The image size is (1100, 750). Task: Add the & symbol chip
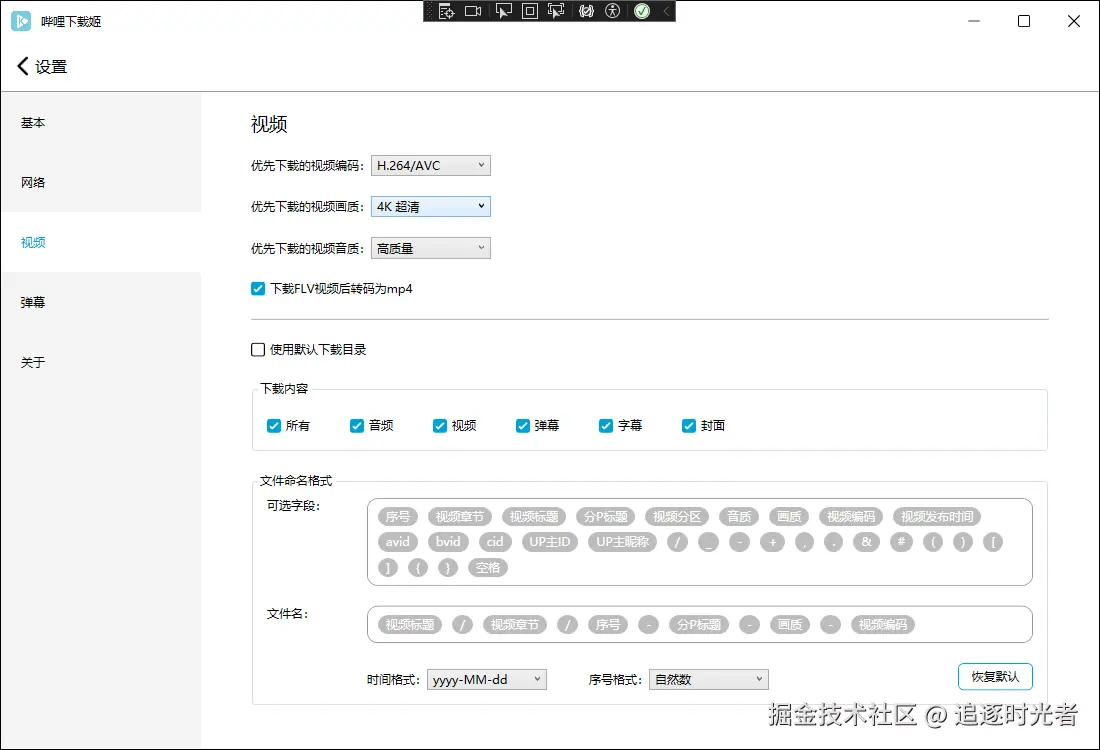[x=866, y=542]
